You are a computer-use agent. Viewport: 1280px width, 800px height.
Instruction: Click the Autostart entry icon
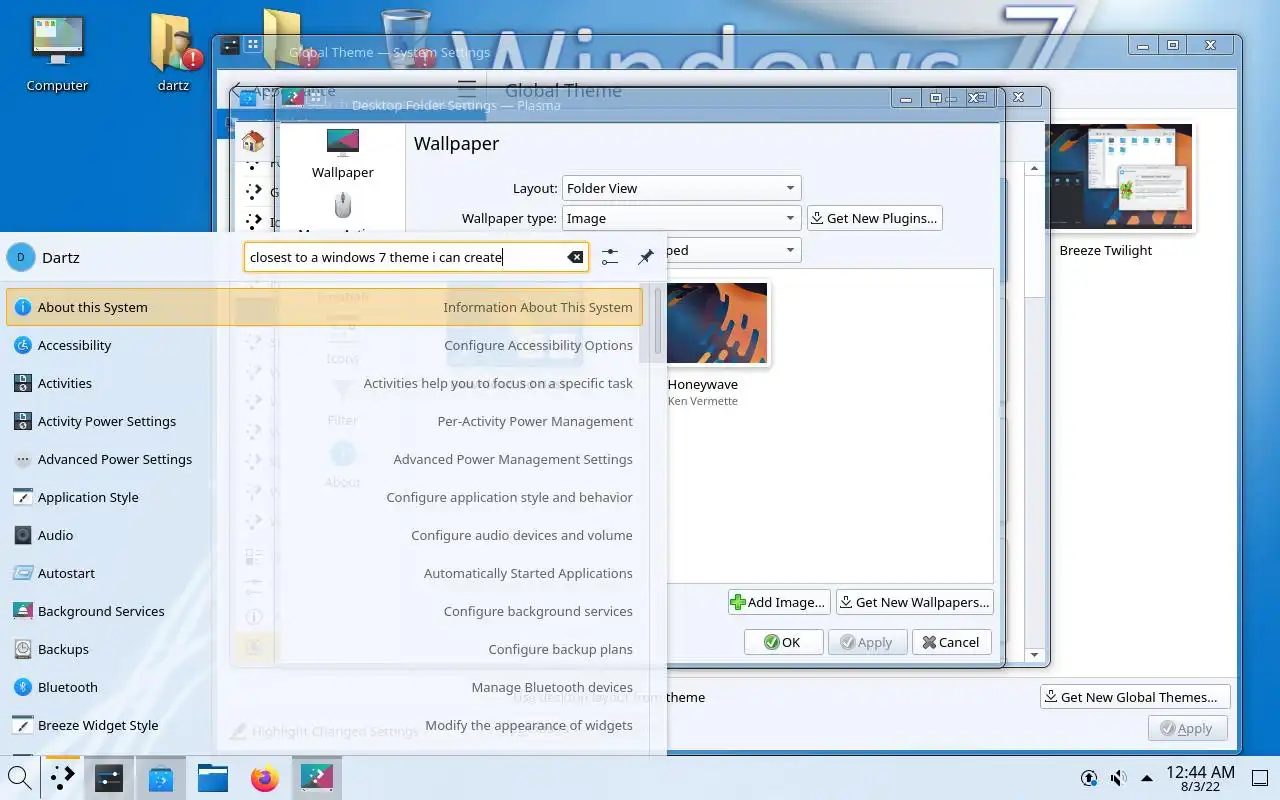pyautogui.click(x=22, y=573)
